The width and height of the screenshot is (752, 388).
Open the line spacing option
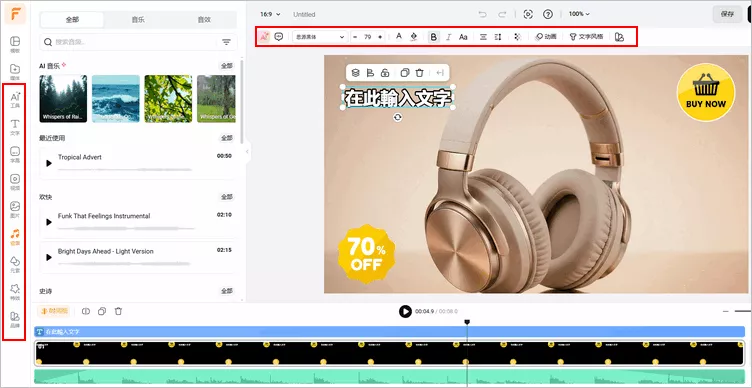tap(498, 36)
